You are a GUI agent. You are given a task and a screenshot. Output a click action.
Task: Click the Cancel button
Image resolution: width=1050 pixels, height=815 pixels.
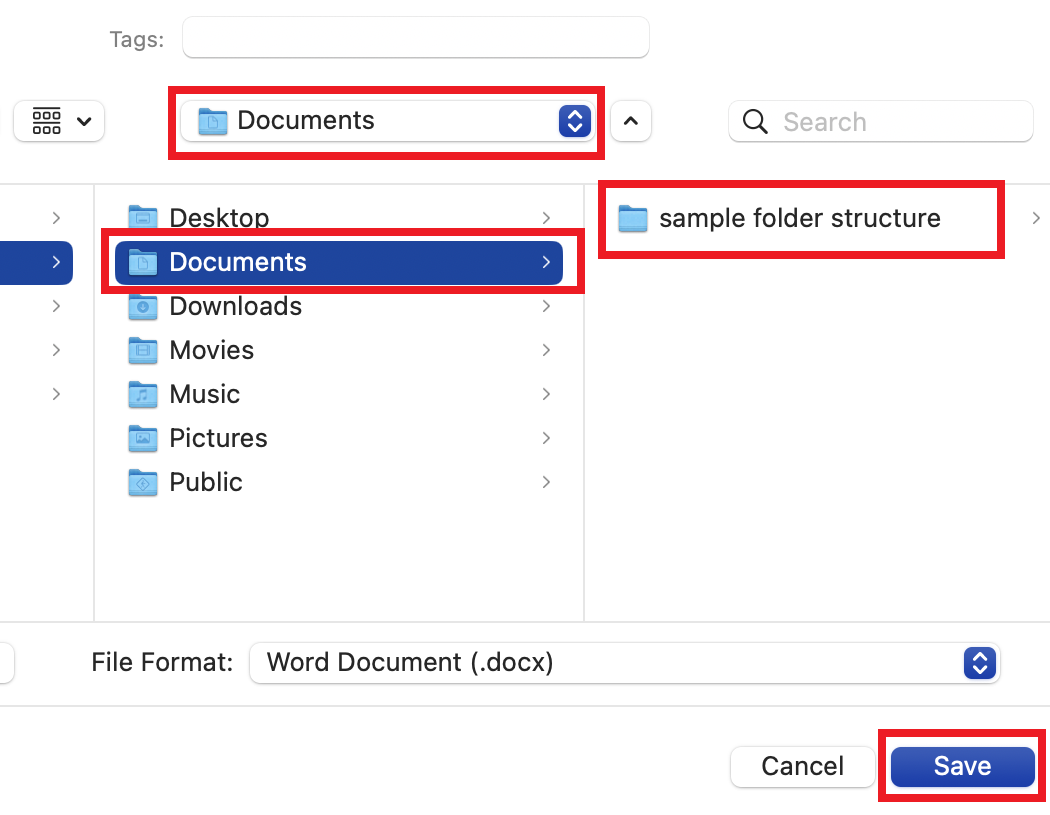click(802, 766)
